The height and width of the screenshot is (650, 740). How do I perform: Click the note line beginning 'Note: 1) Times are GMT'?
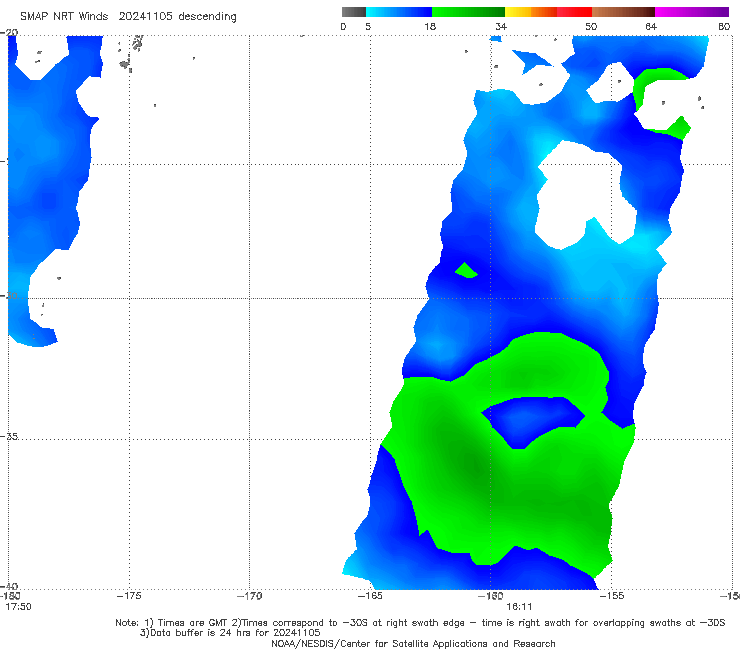pos(420,623)
